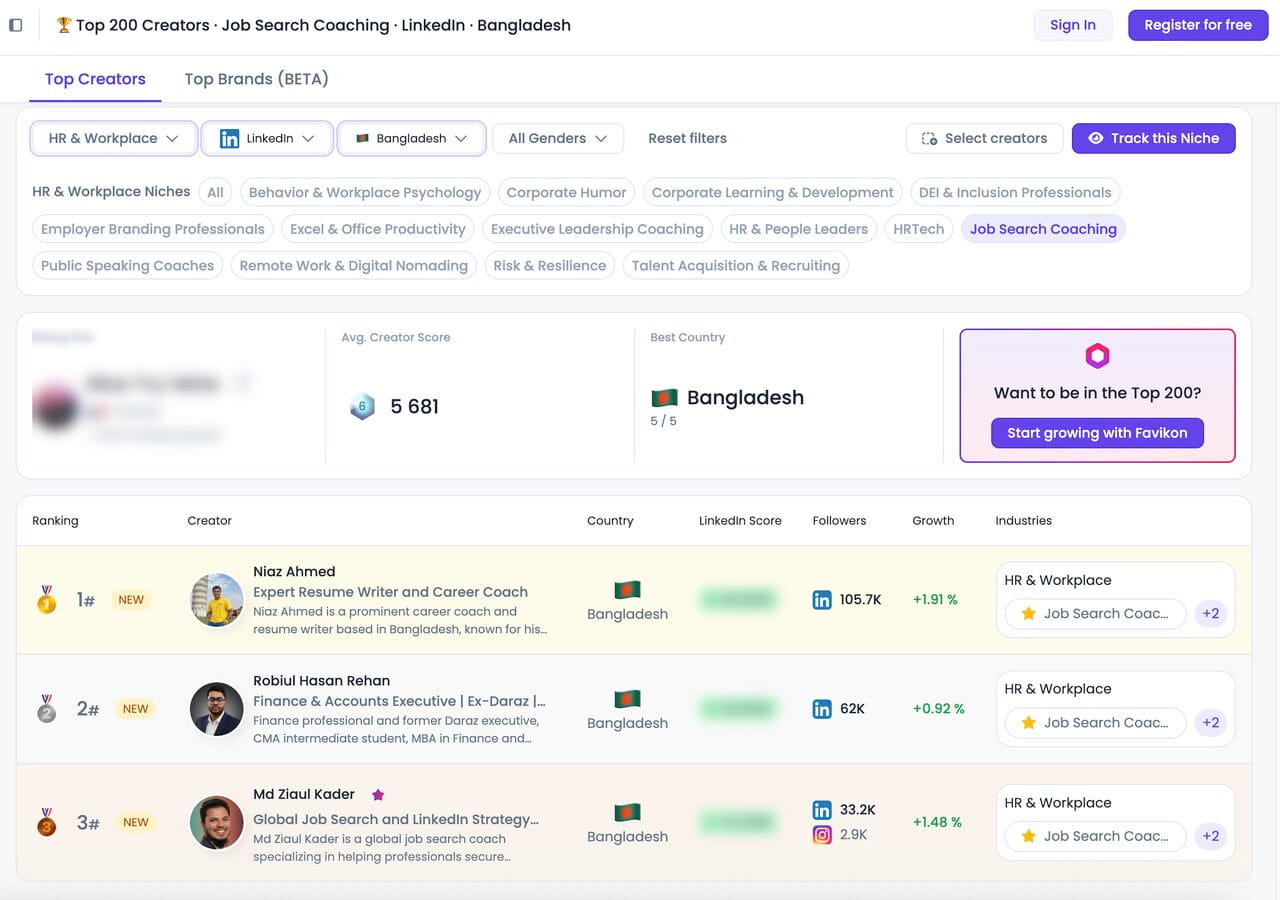
Task: Click the Avg. Creator Score hexagon badge
Action: (362, 407)
